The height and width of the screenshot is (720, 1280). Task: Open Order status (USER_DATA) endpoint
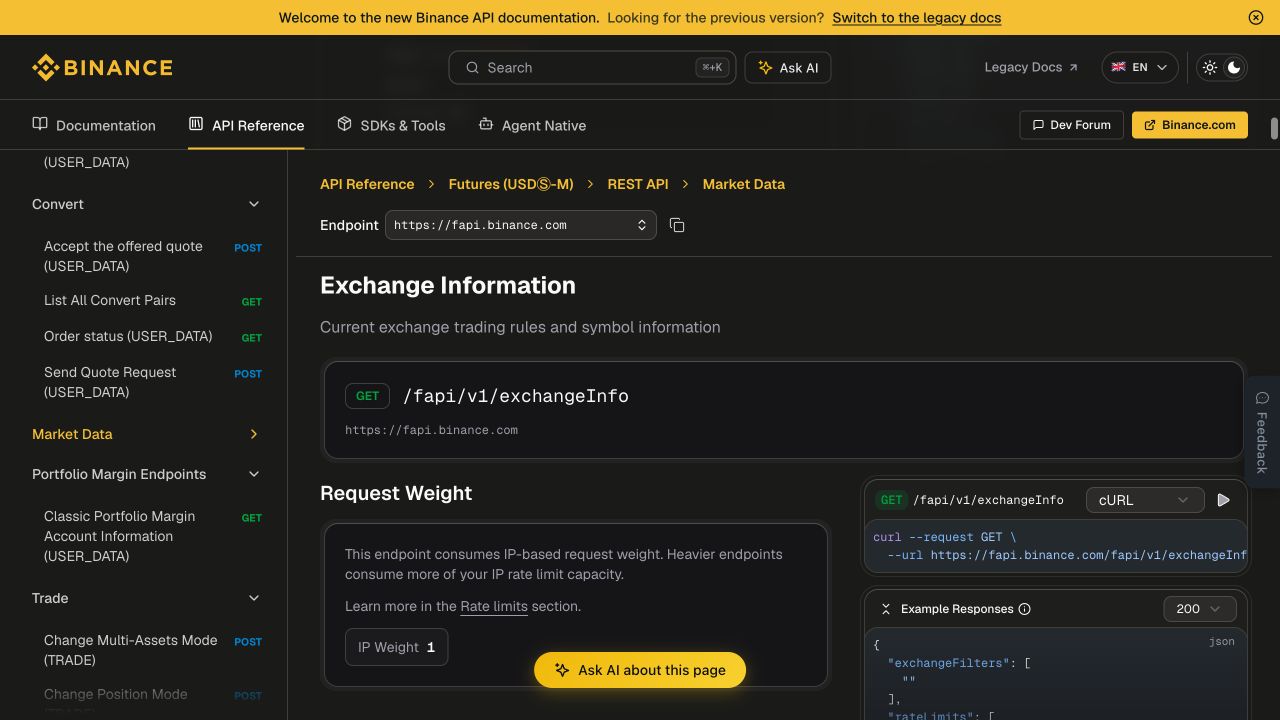click(x=153, y=336)
